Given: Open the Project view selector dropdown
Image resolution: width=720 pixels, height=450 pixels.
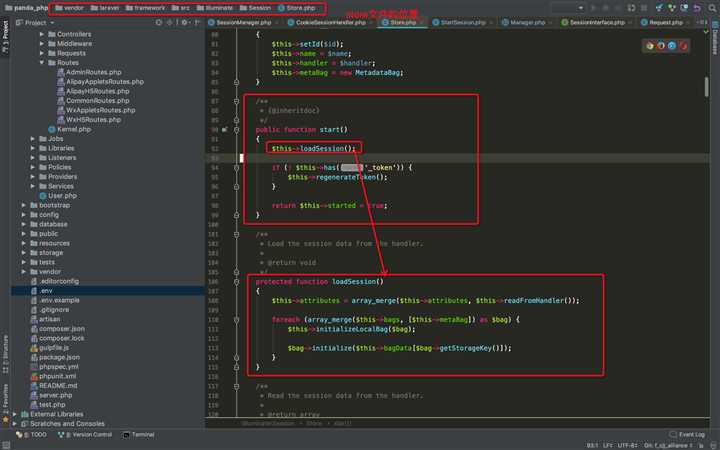Looking at the screenshot, I should [35, 22].
